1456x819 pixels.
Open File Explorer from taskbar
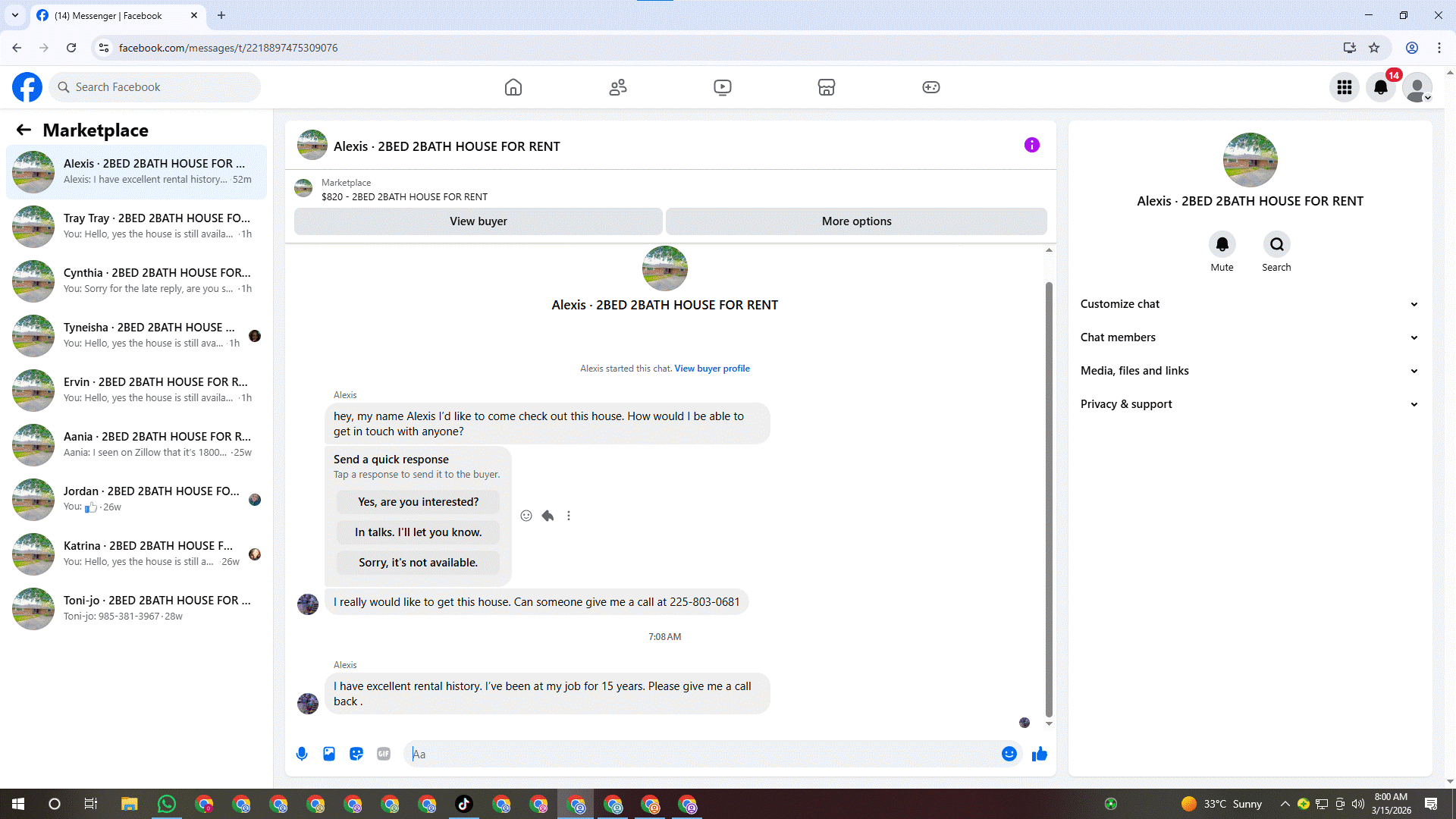(129, 804)
